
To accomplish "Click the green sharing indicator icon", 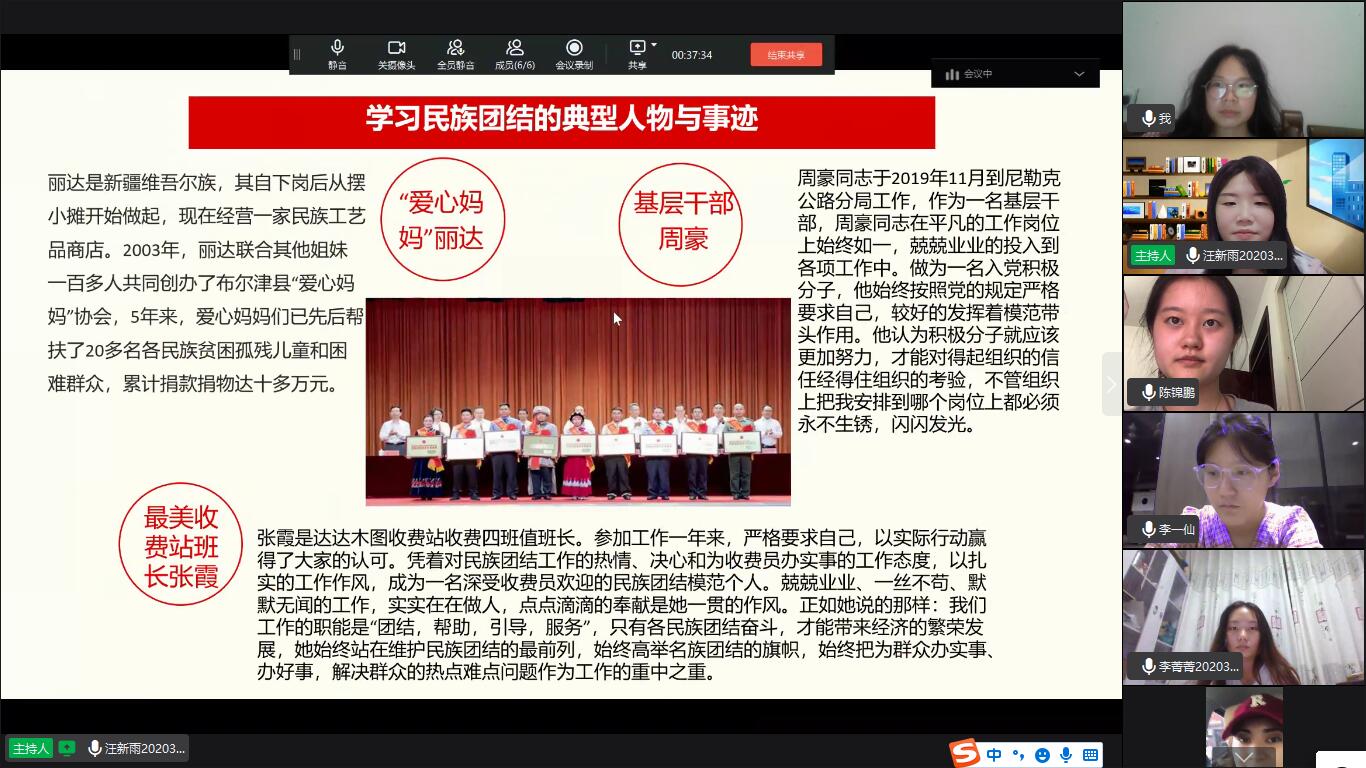I will pos(67,748).
